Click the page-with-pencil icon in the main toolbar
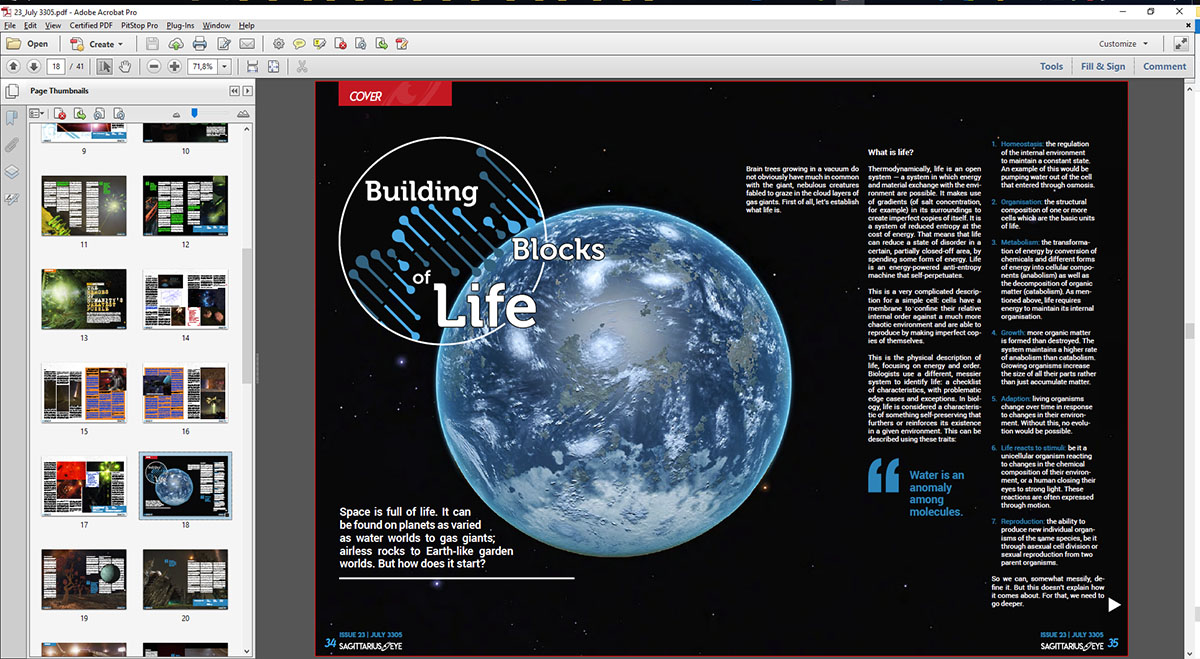 click(x=402, y=44)
